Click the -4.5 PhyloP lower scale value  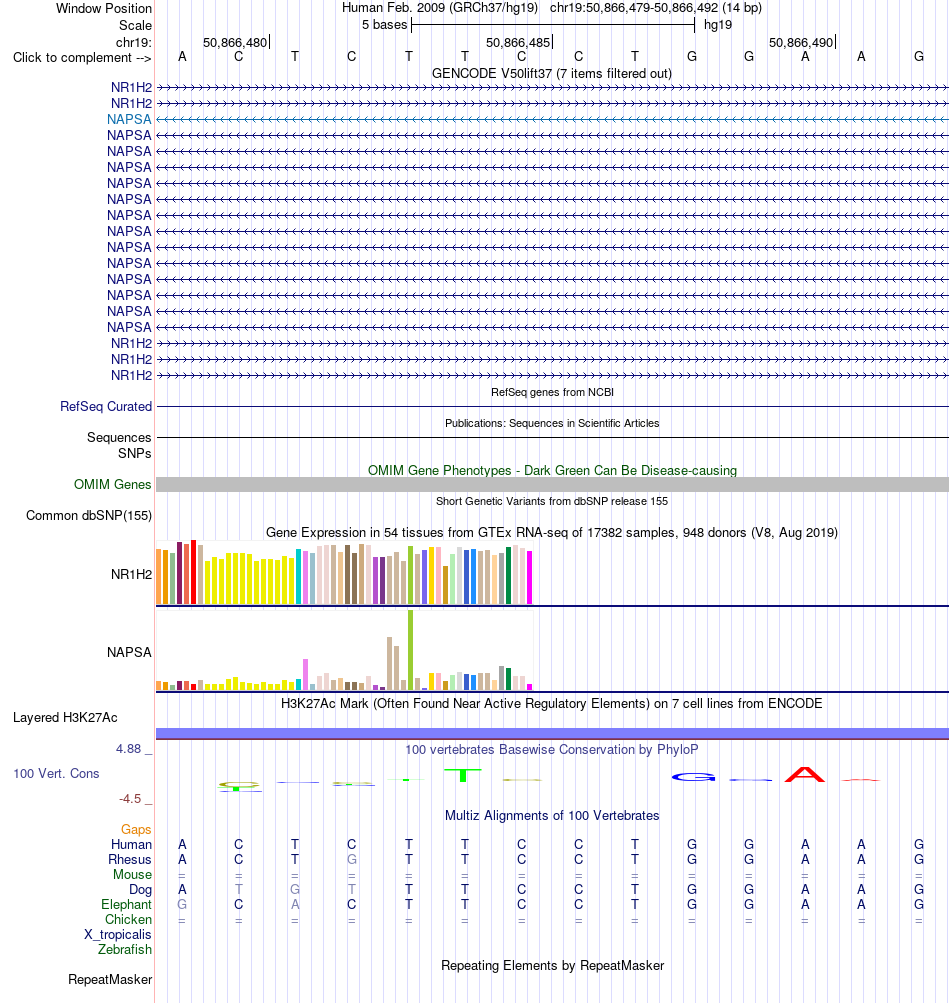click(x=130, y=799)
